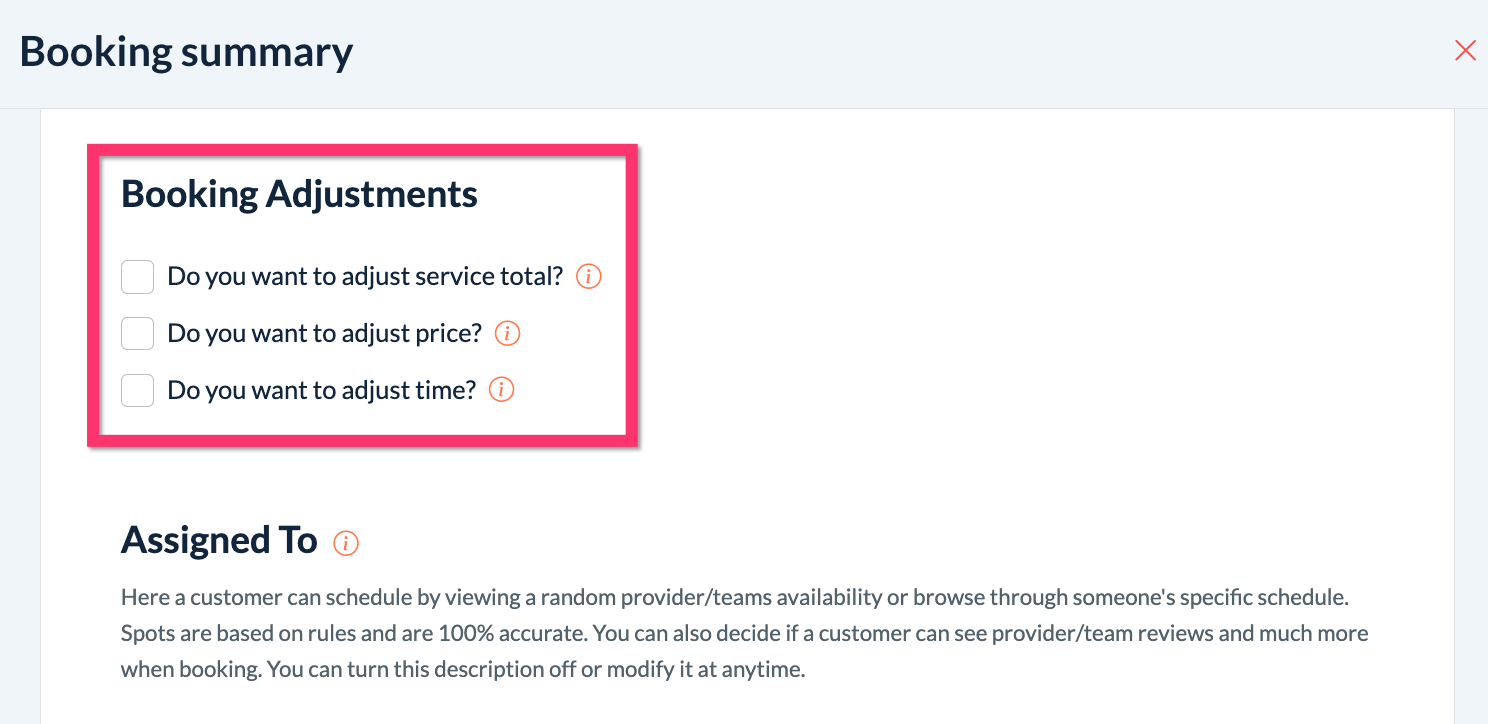
Task: Enable the adjust service total checkbox
Action: [x=137, y=277]
